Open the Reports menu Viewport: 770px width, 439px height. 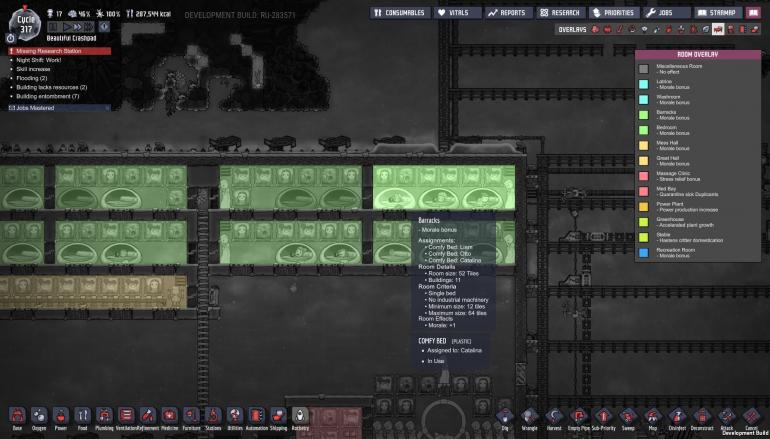508,13
